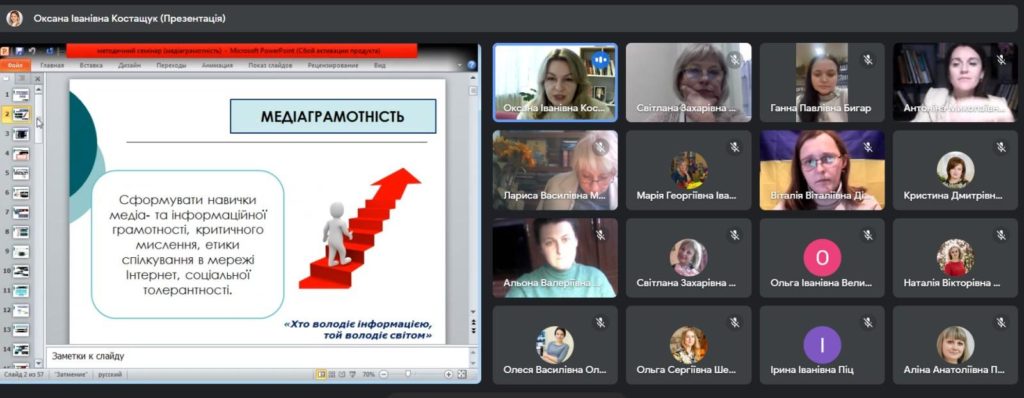The image size is (1024, 398).
Task: Click the red staircase image on slide
Action: pos(360,229)
